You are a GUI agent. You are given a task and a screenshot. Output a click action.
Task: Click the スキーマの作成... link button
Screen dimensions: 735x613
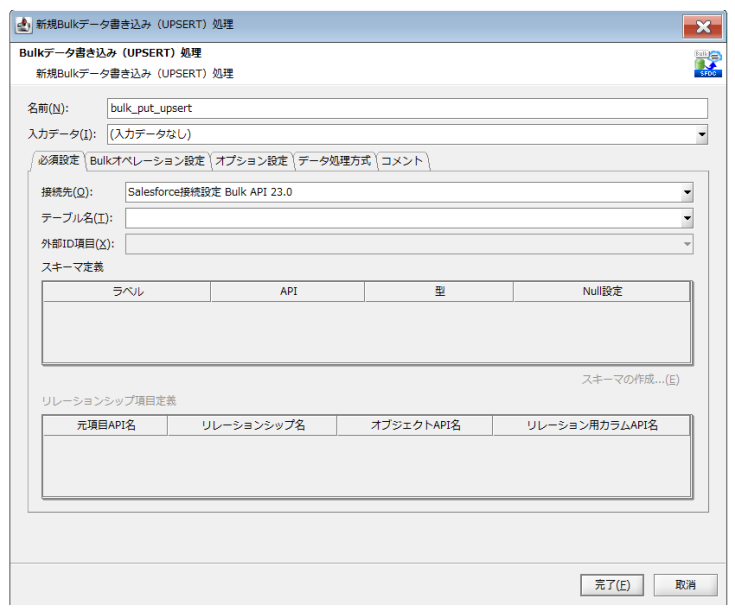coord(630,379)
